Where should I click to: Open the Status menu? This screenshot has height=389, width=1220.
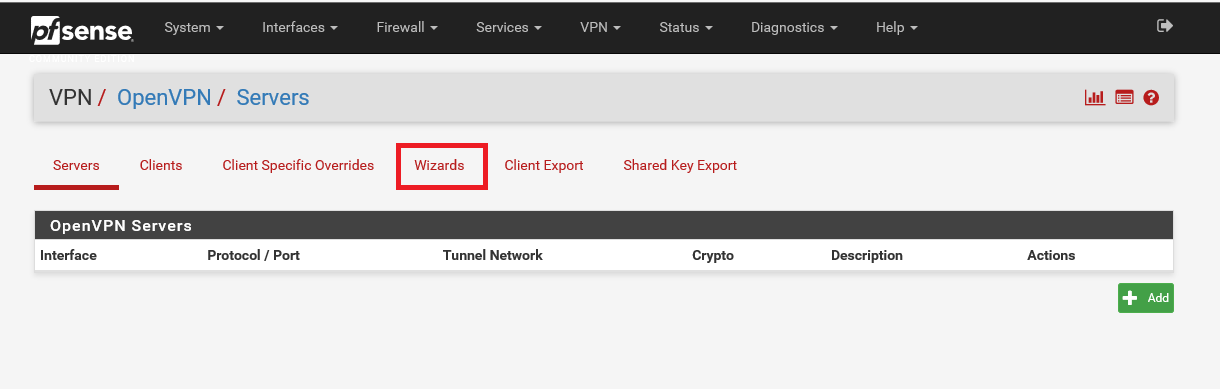coord(686,27)
